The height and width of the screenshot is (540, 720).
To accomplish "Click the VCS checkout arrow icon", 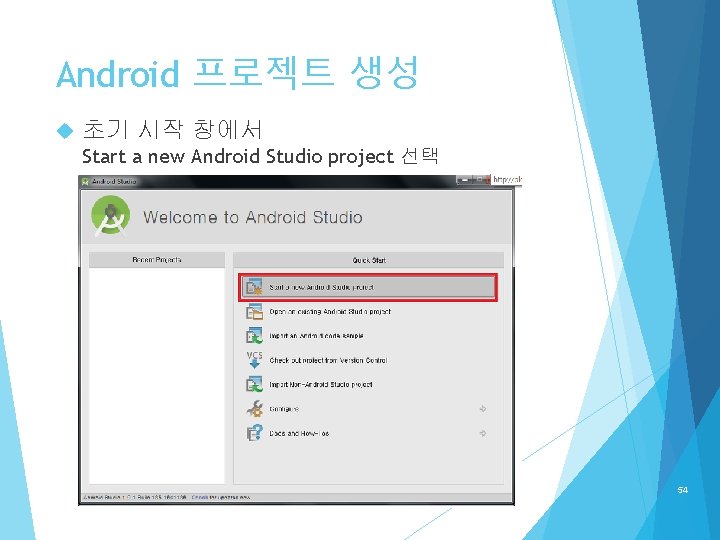I will coord(254,360).
